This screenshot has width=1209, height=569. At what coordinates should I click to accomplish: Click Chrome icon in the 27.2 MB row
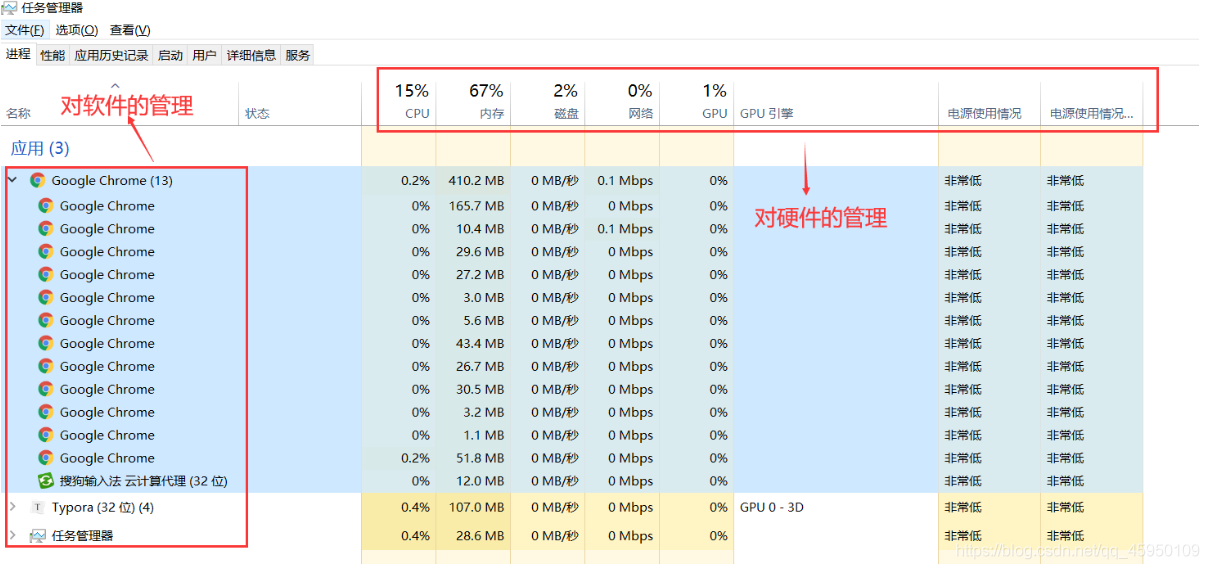tap(45, 275)
